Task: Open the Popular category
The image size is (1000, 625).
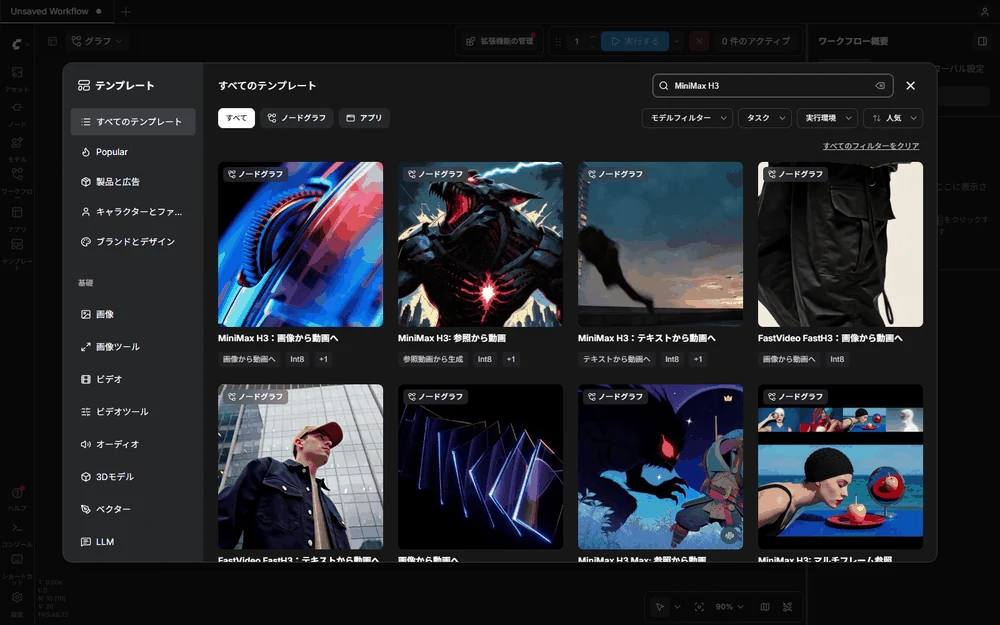Action: click(133, 152)
